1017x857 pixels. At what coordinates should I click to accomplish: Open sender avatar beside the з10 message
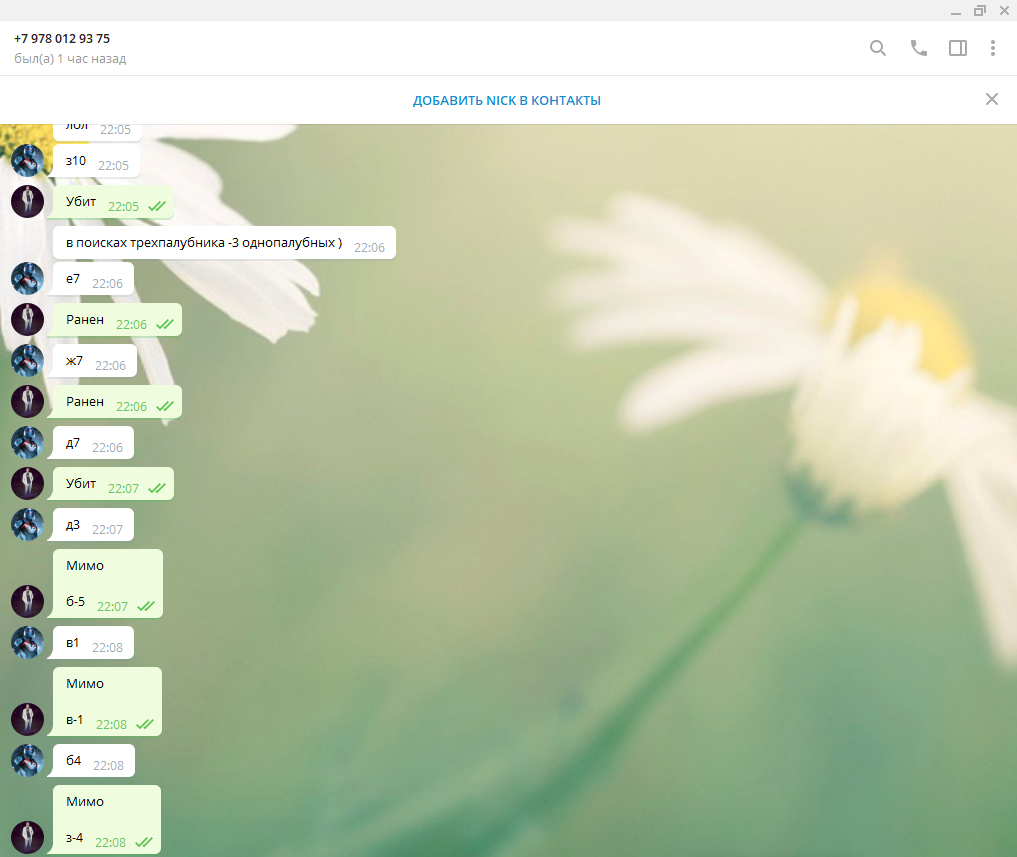click(27, 160)
